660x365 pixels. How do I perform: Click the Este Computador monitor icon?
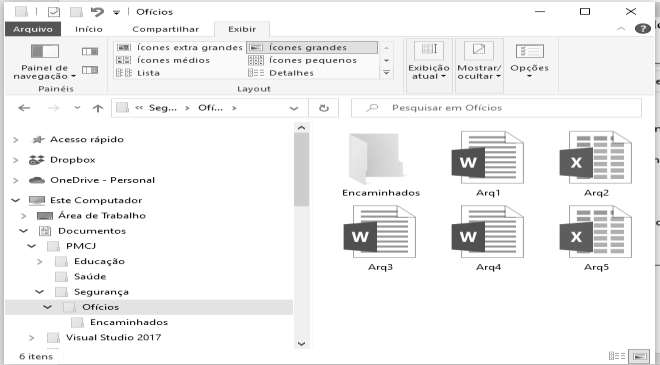tap(37, 200)
